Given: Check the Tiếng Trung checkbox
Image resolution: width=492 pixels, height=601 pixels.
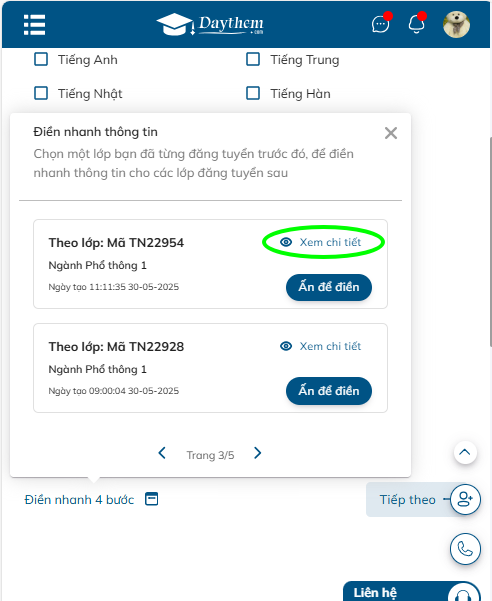Looking at the screenshot, I should pos(253,59).
